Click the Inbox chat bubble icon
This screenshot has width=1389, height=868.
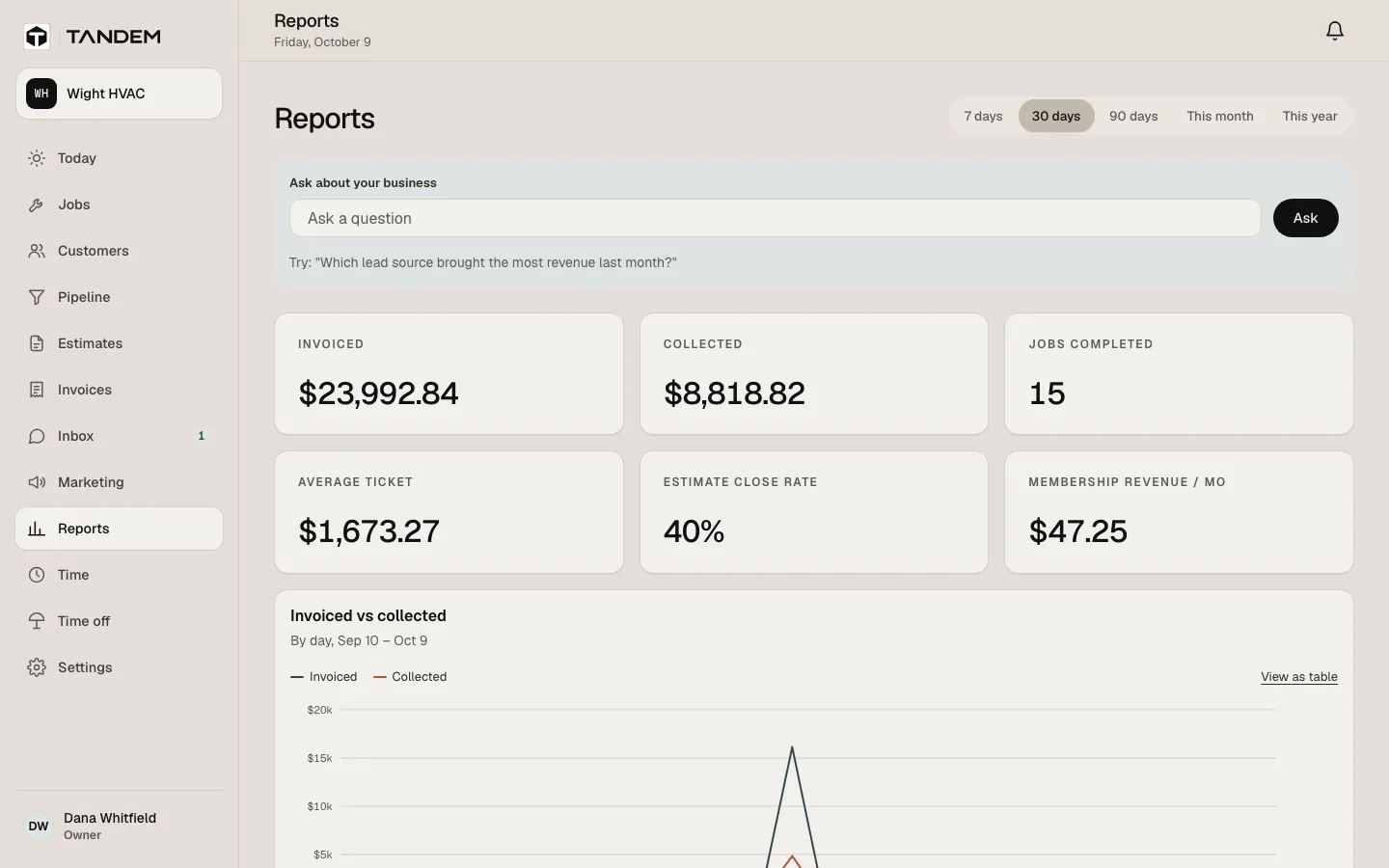(x=37, y=436)
